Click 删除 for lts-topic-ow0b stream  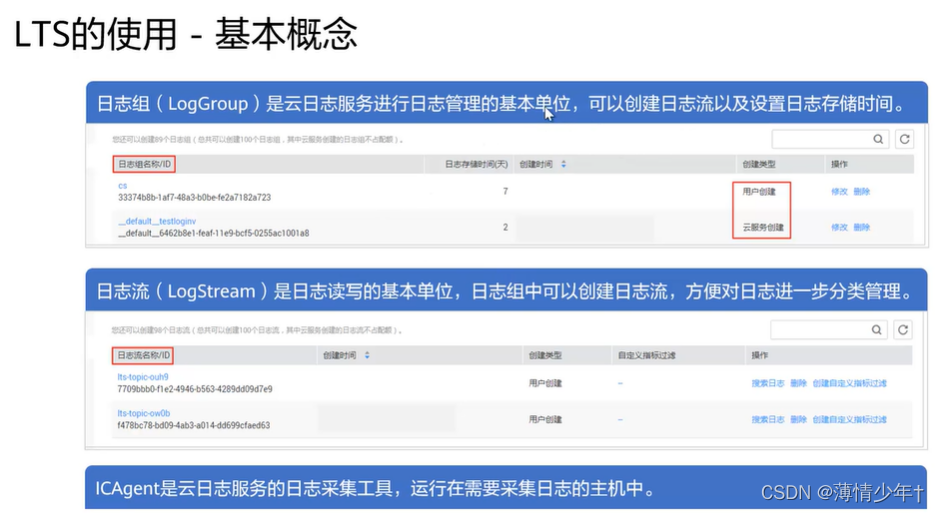799,420
